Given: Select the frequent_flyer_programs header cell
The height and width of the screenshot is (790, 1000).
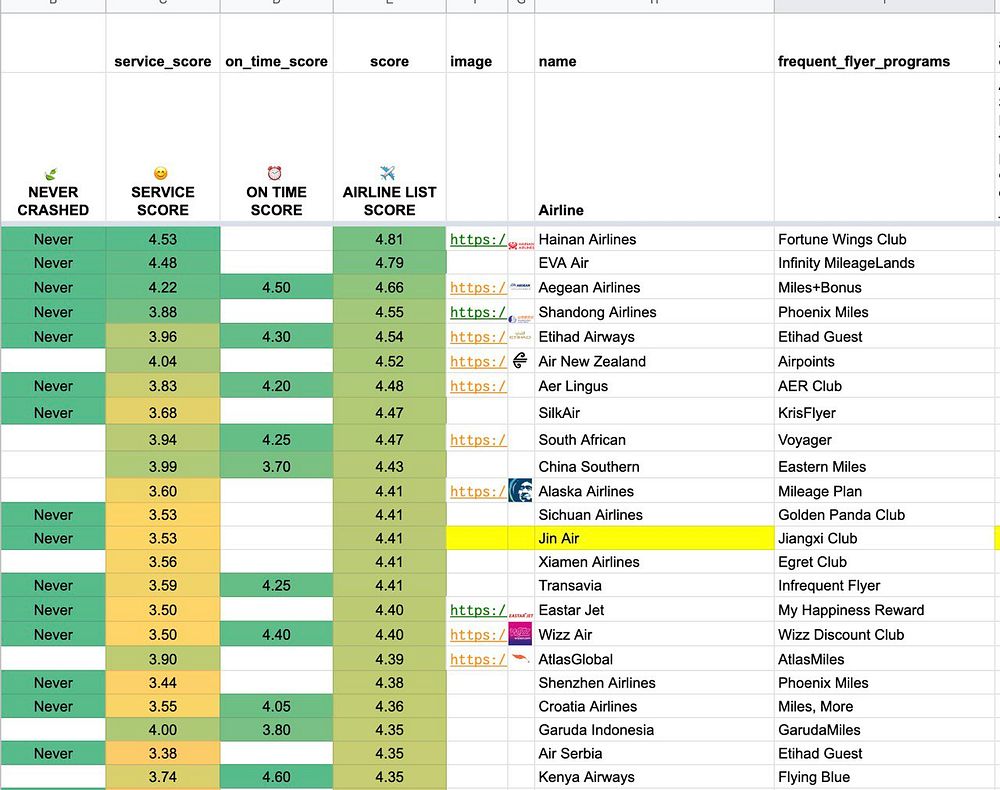Looking at the screenshot, I should pos(885,43).
